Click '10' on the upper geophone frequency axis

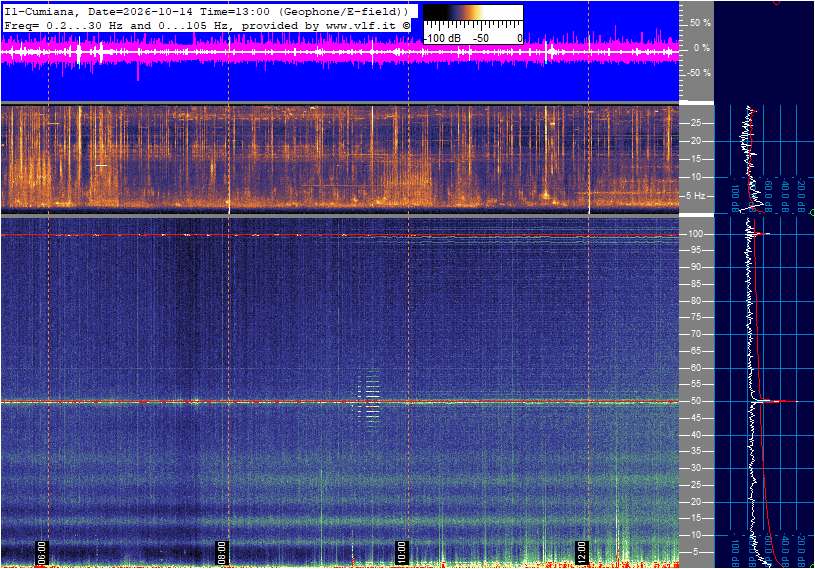[x=695, y=177]
